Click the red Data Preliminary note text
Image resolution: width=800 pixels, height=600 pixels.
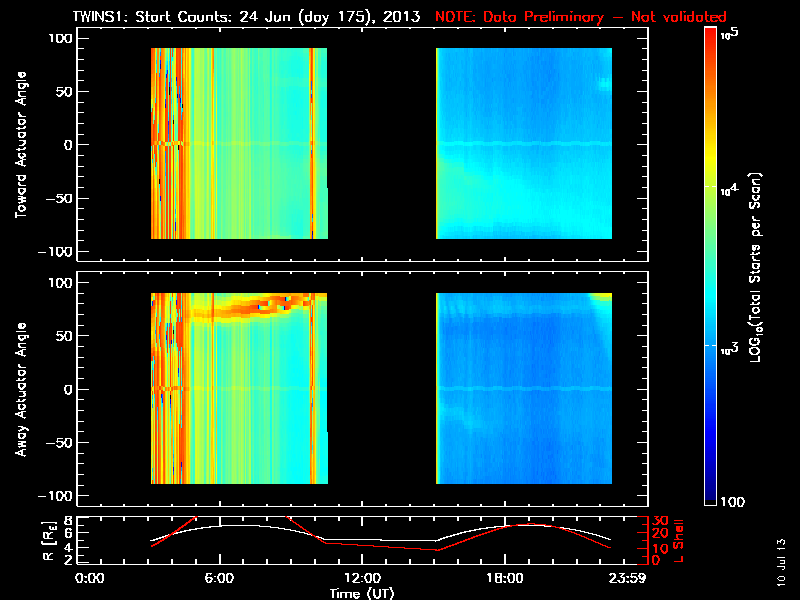click(x=581, y=16)
